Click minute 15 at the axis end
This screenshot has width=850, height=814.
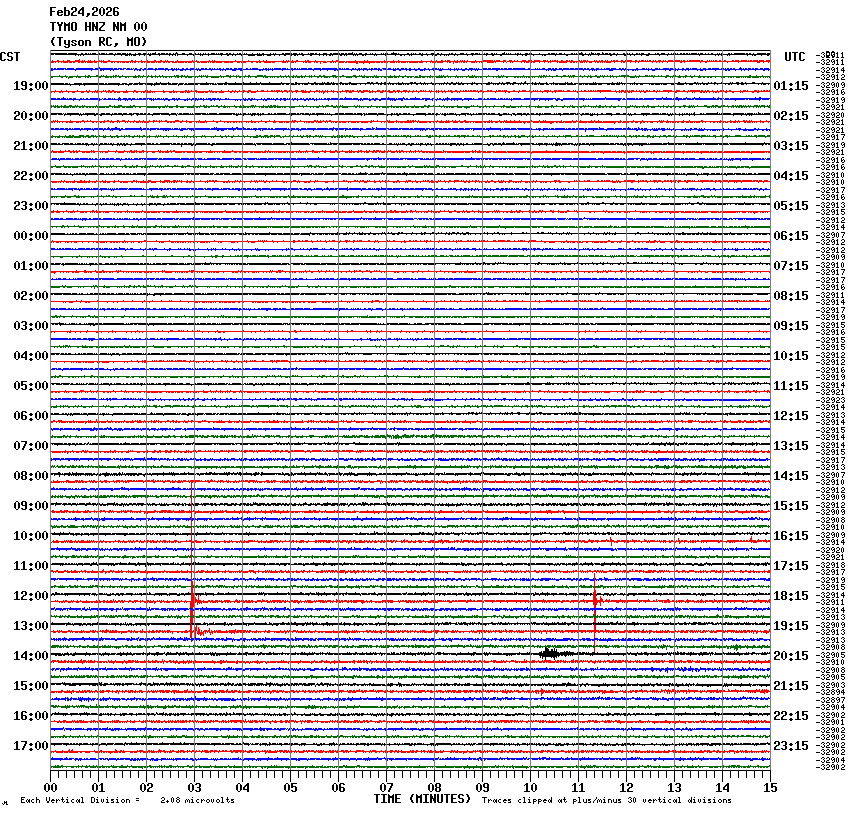[769, 789]
